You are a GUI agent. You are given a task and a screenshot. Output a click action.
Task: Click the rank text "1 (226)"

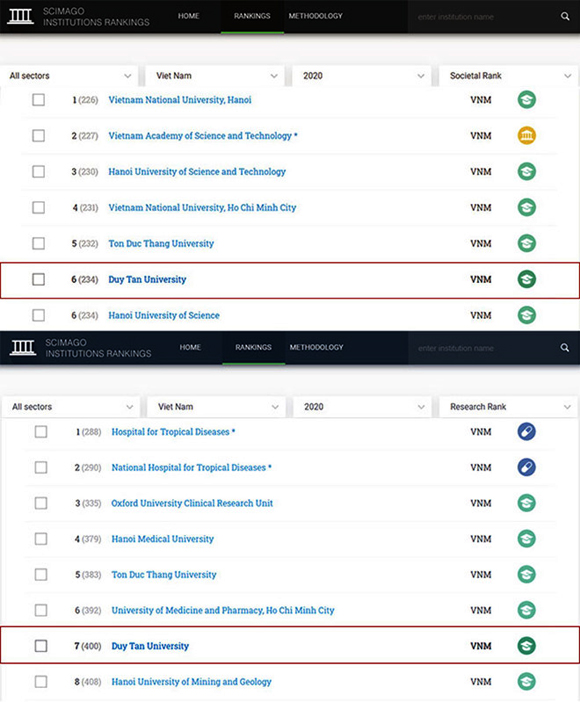pos(85,100)
